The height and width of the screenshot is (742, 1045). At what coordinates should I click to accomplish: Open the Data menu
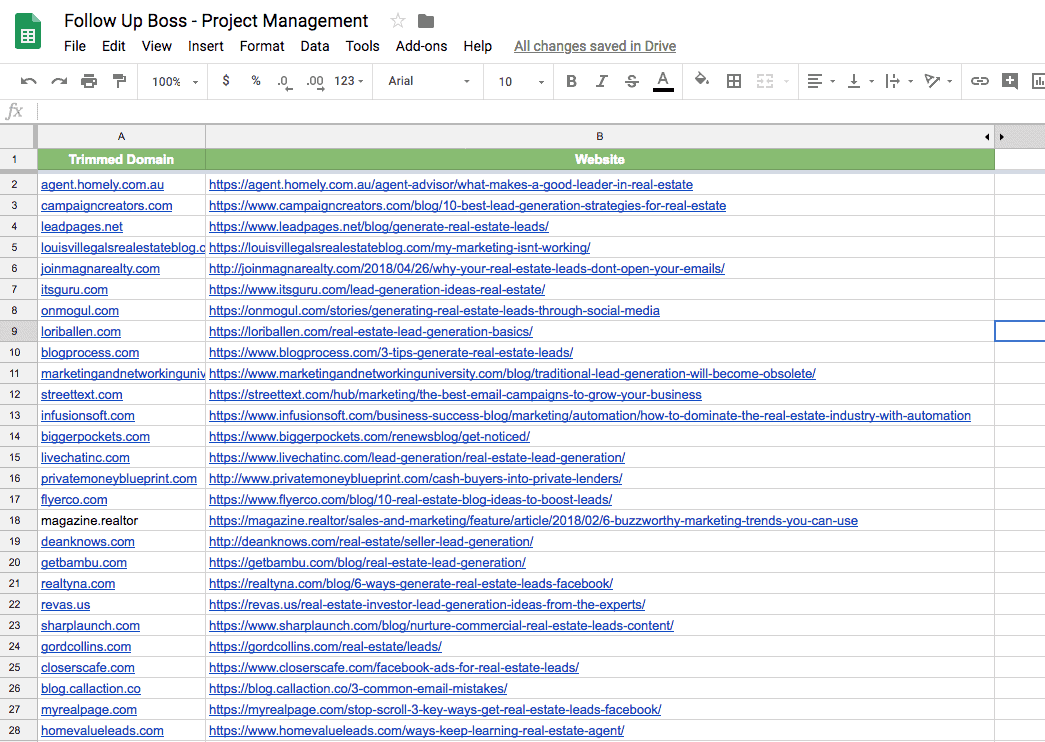click(315, 46)
